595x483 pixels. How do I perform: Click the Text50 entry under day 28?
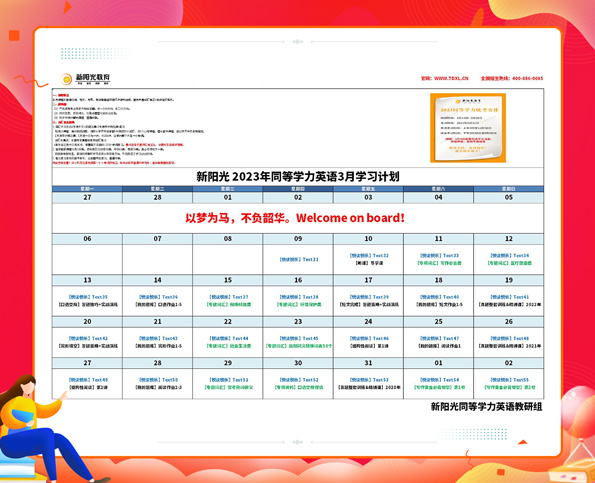[x=158, y=380]
